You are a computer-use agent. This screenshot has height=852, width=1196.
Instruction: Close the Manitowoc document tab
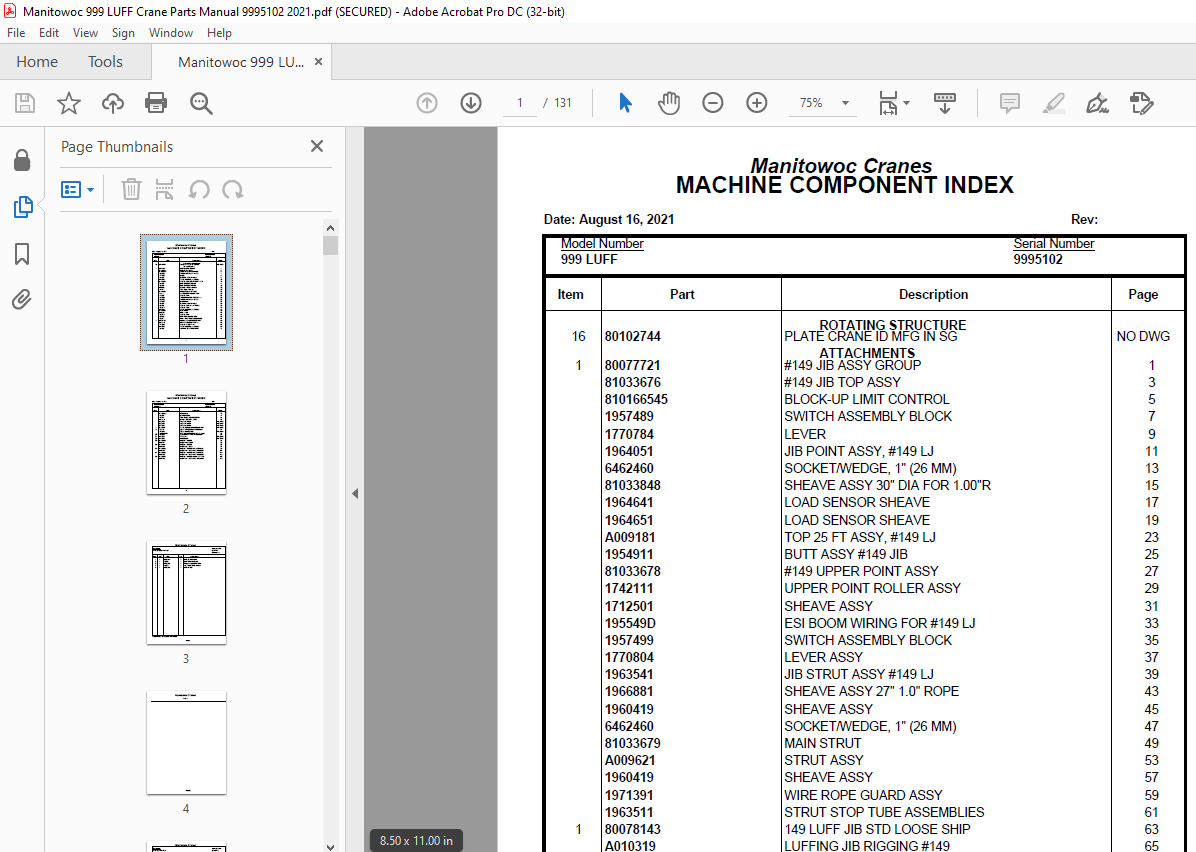(319, 62)
